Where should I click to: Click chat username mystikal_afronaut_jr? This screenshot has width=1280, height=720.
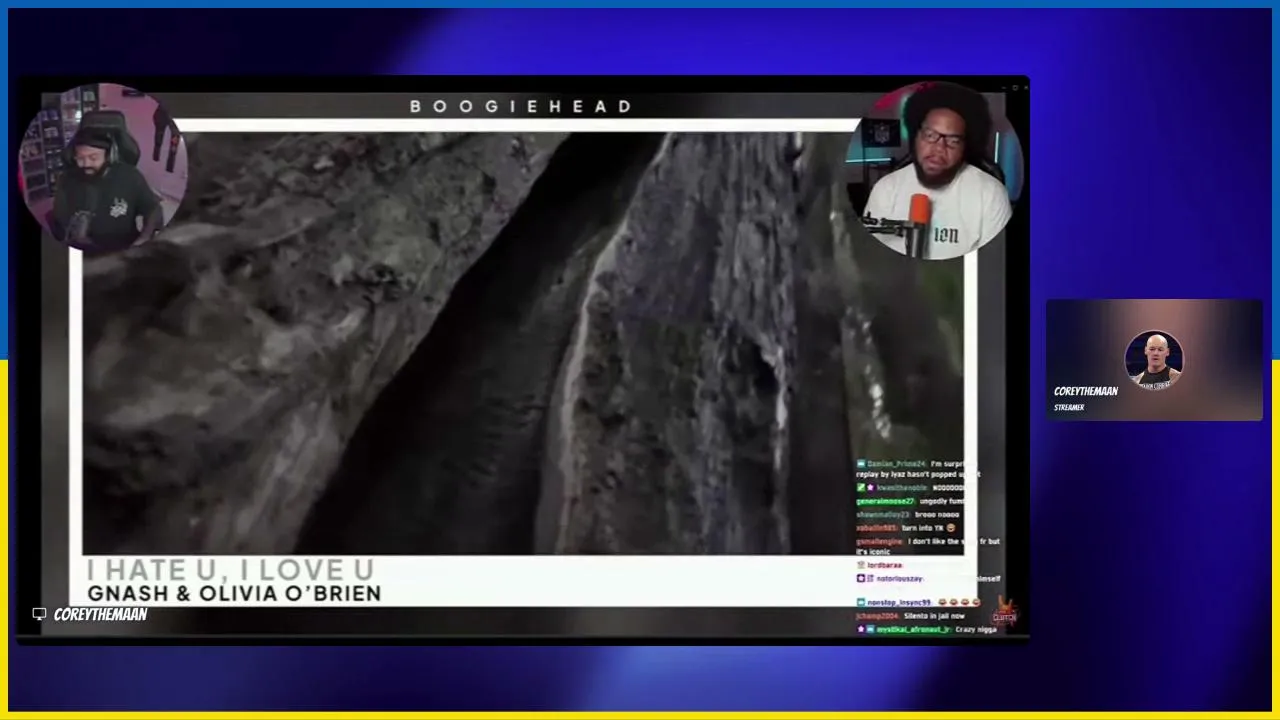(x=913, y=629)
